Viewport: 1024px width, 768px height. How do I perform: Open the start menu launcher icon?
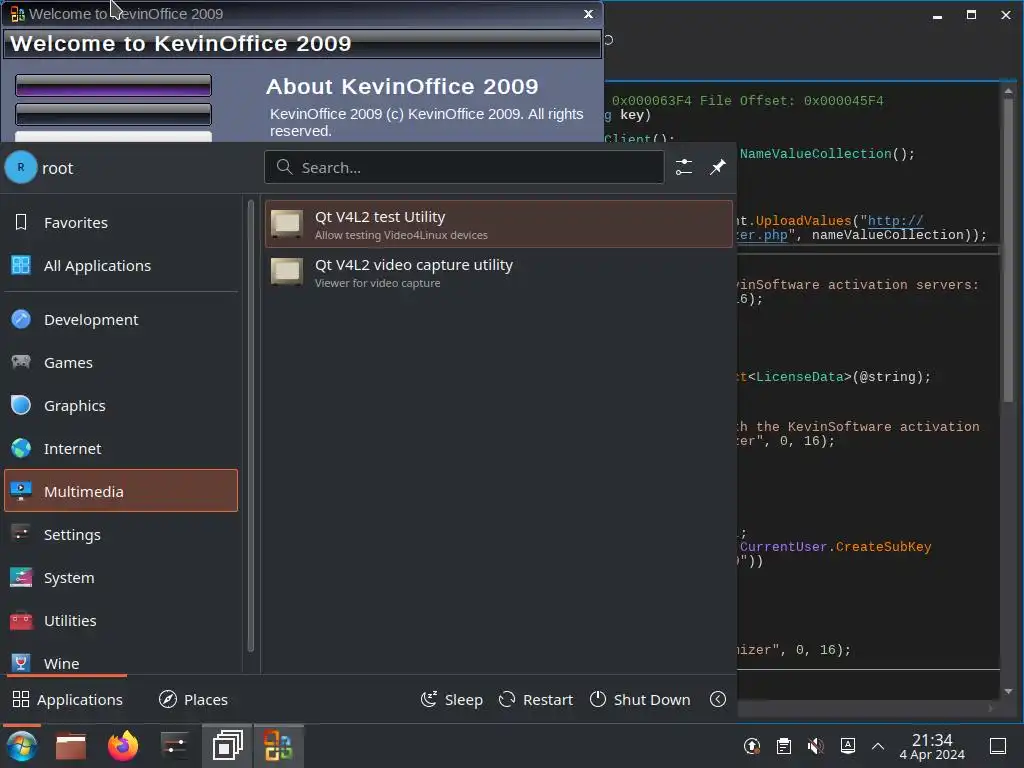(22, 746)
